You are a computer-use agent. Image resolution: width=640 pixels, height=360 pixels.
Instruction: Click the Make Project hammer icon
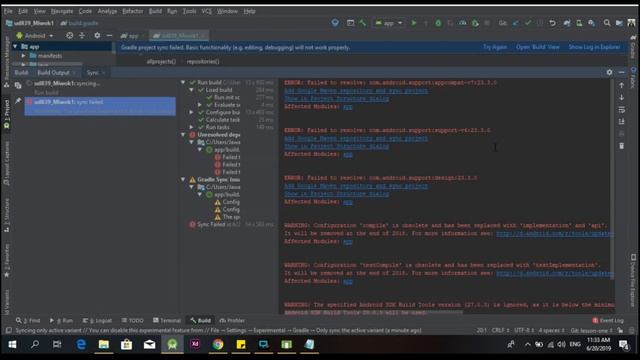pyautogui.click(x=362, y=23)
